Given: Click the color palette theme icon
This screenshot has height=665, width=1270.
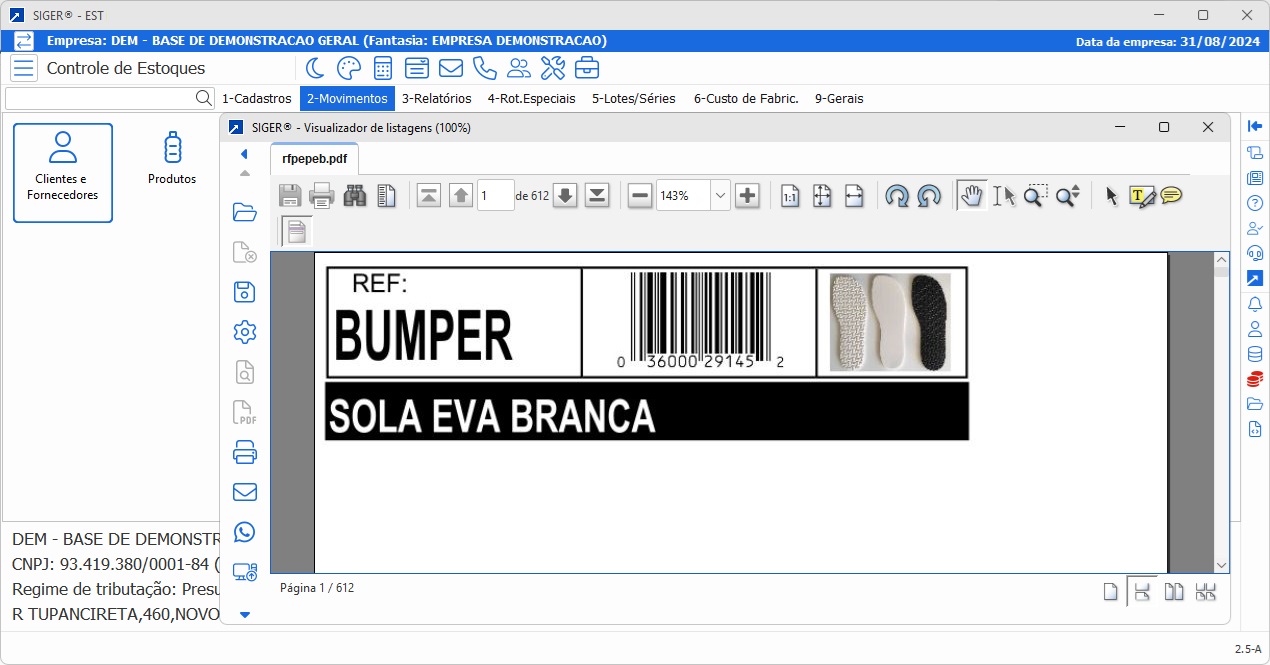Looking at the screenshot, I should [348, 68].
